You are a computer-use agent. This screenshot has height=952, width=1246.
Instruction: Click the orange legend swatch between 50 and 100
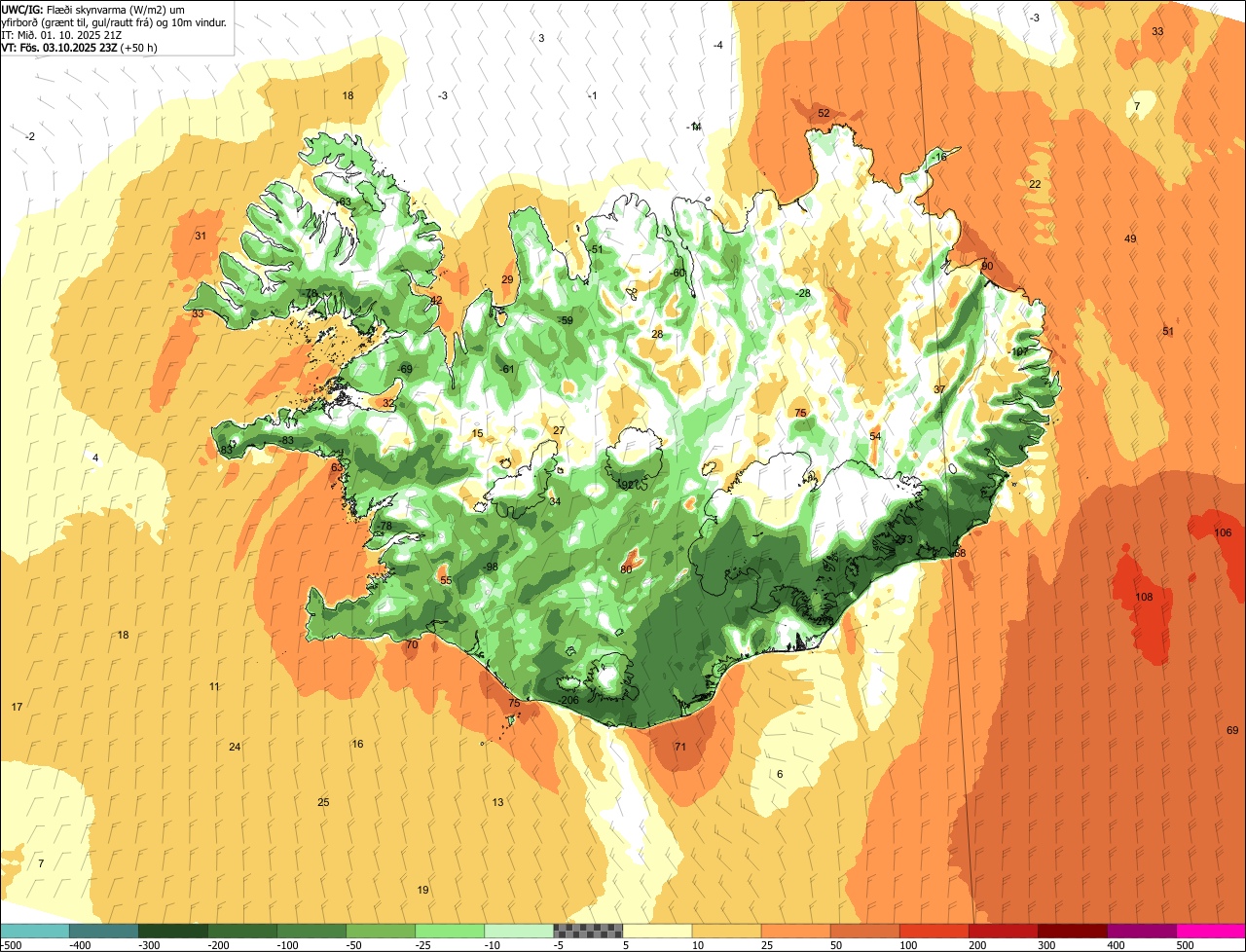[864, 931]
